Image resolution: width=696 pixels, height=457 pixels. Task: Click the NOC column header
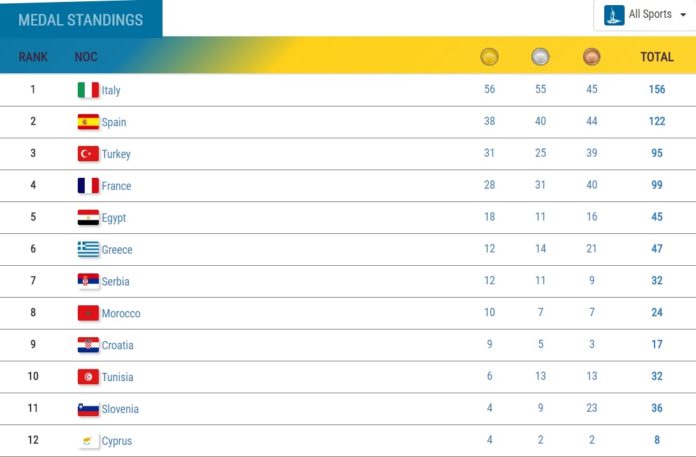pyautogui.click(x=86, y=57)
